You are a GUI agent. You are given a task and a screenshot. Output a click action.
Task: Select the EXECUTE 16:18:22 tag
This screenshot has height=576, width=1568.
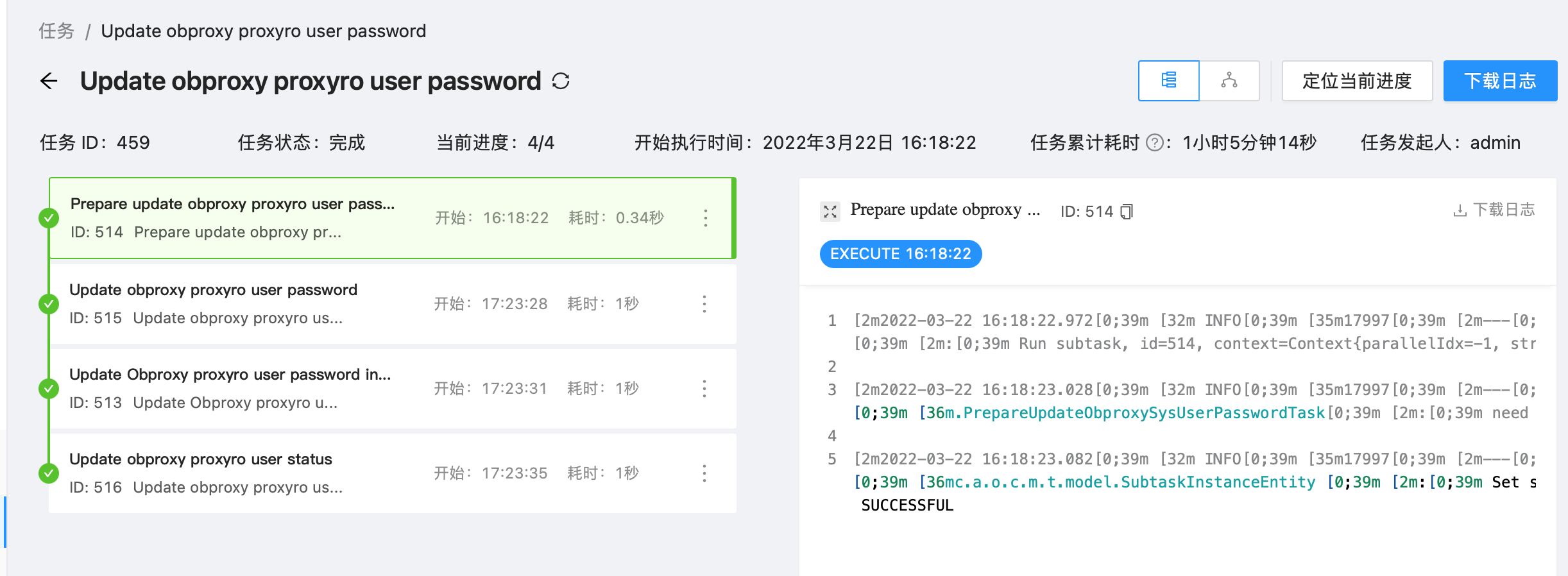click(901, 254)
